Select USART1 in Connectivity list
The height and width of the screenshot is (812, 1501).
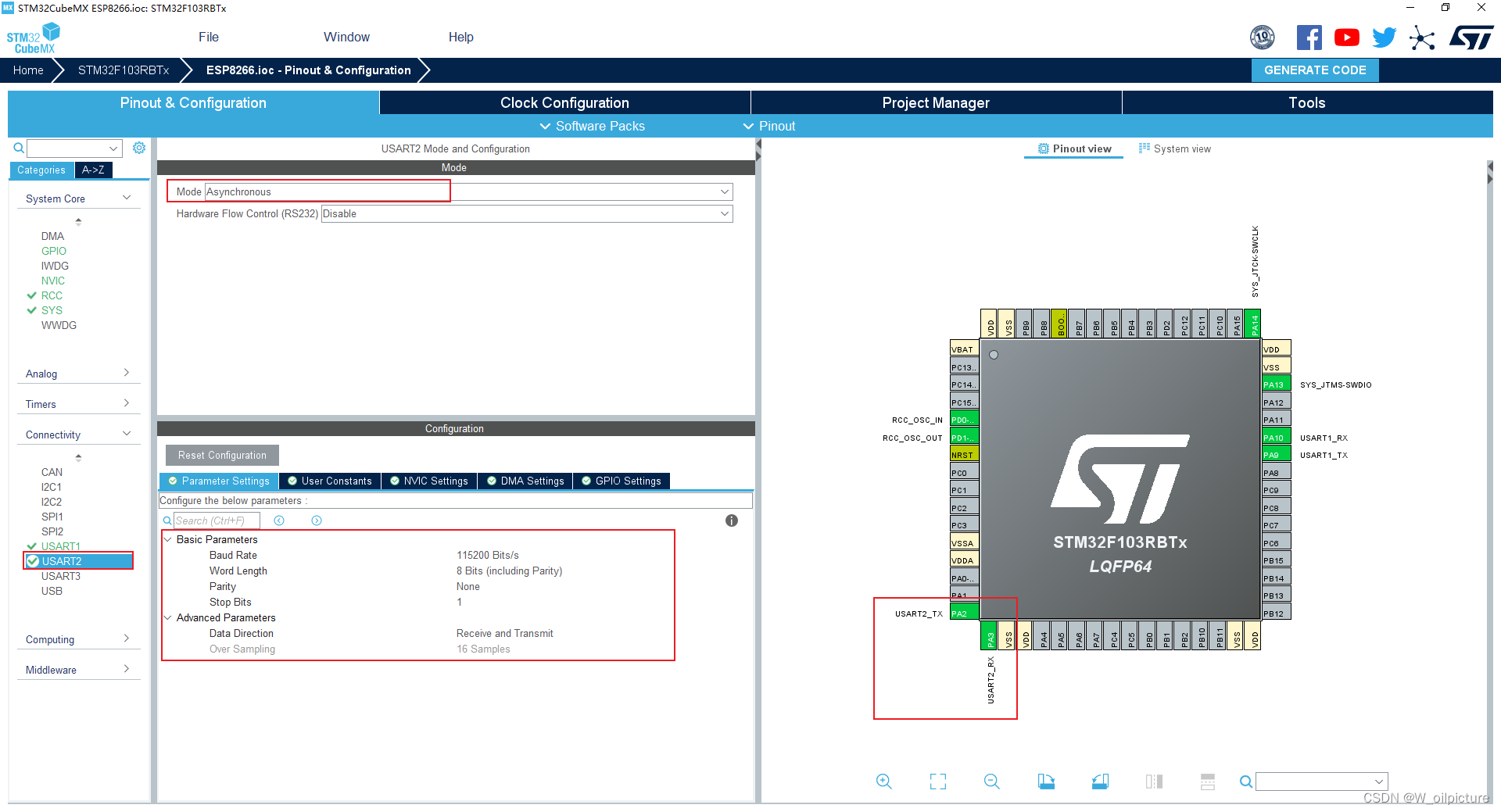[61, 546]
